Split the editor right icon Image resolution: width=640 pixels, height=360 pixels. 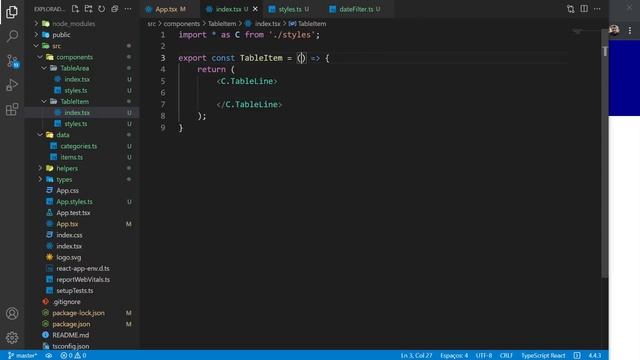(584, 9)
